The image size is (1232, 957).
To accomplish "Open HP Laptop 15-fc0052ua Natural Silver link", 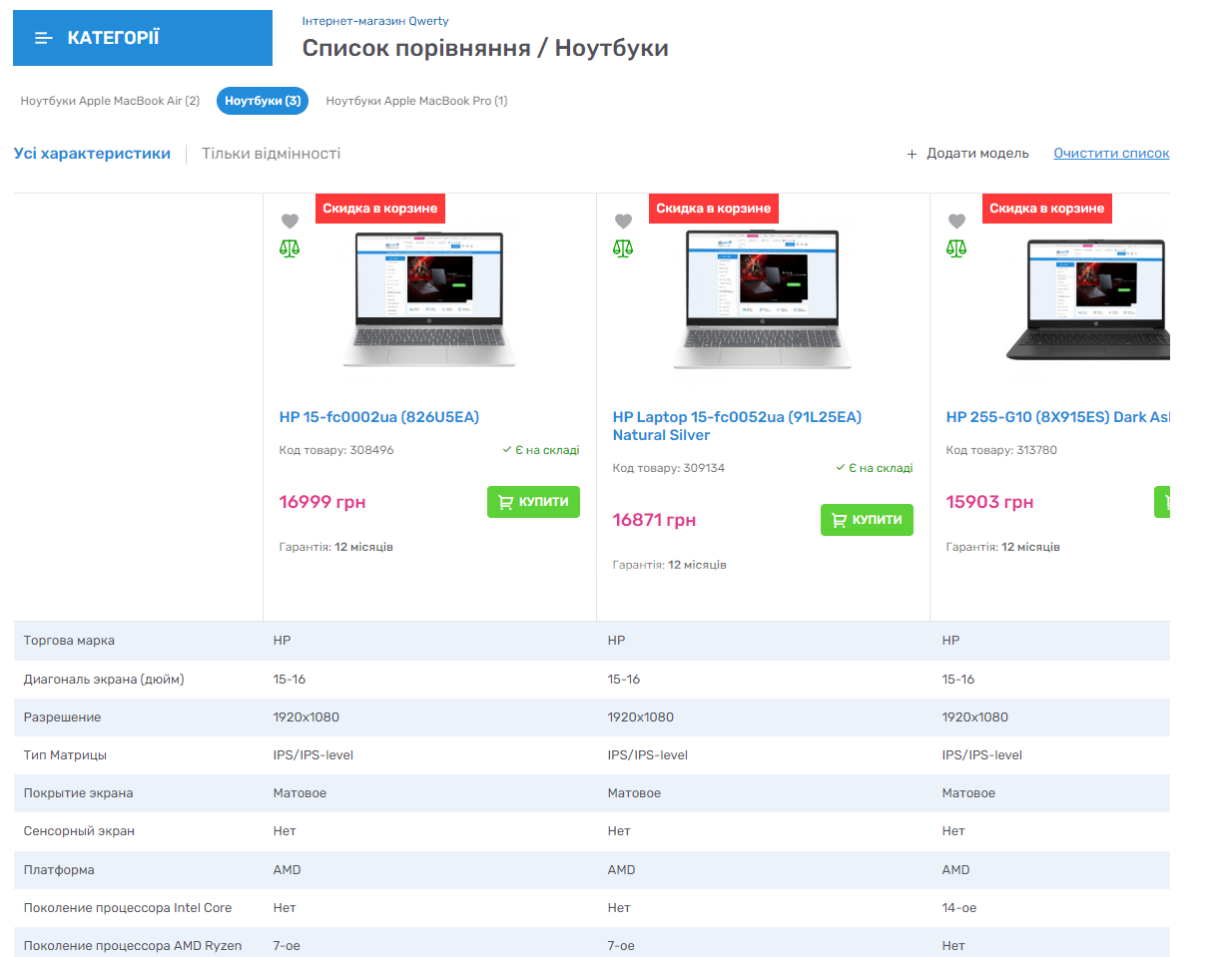I will click(x=737, y=426).
